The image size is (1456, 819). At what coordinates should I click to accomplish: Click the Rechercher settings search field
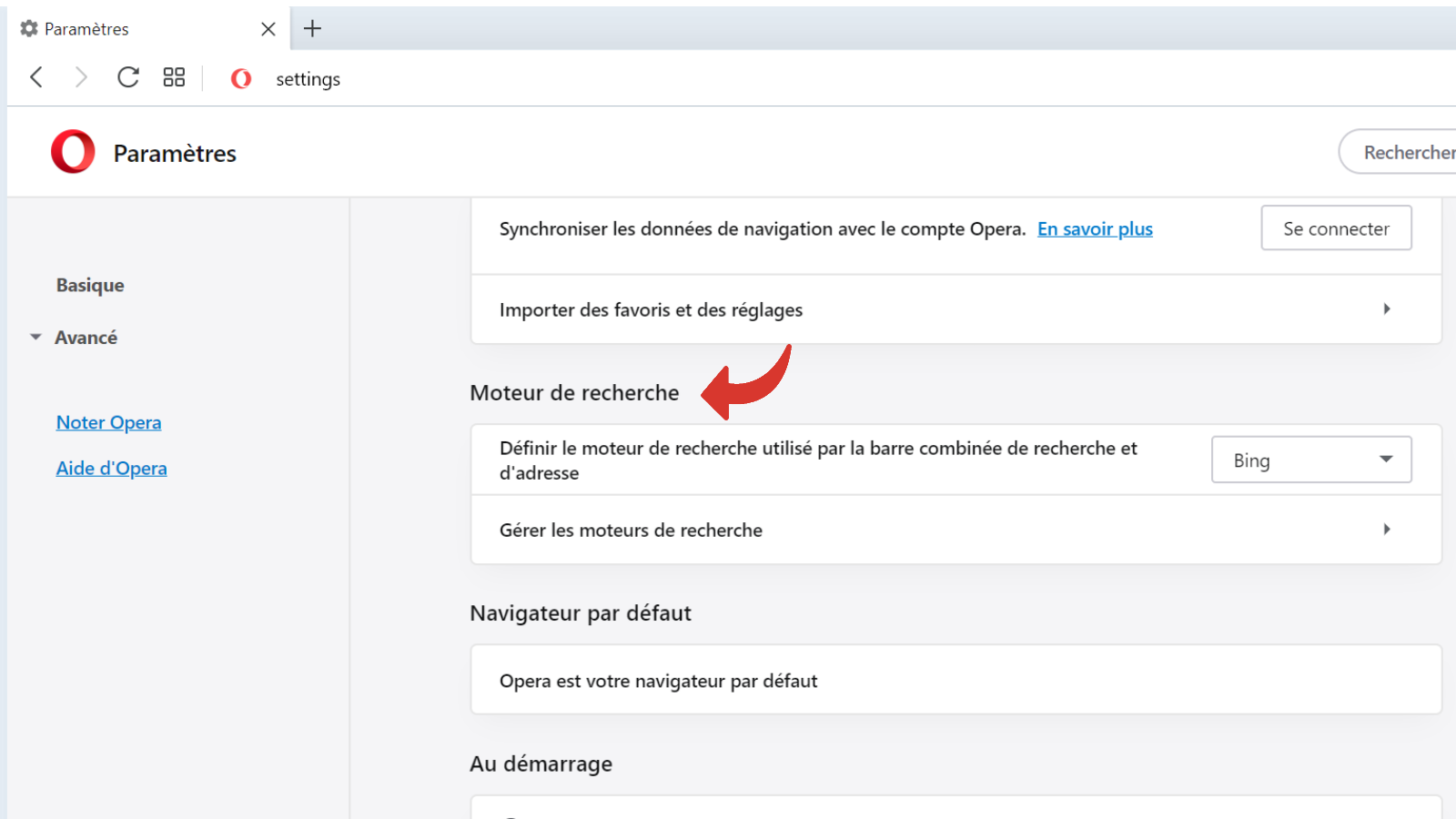pyautogui.click(x=1400, y=152)
